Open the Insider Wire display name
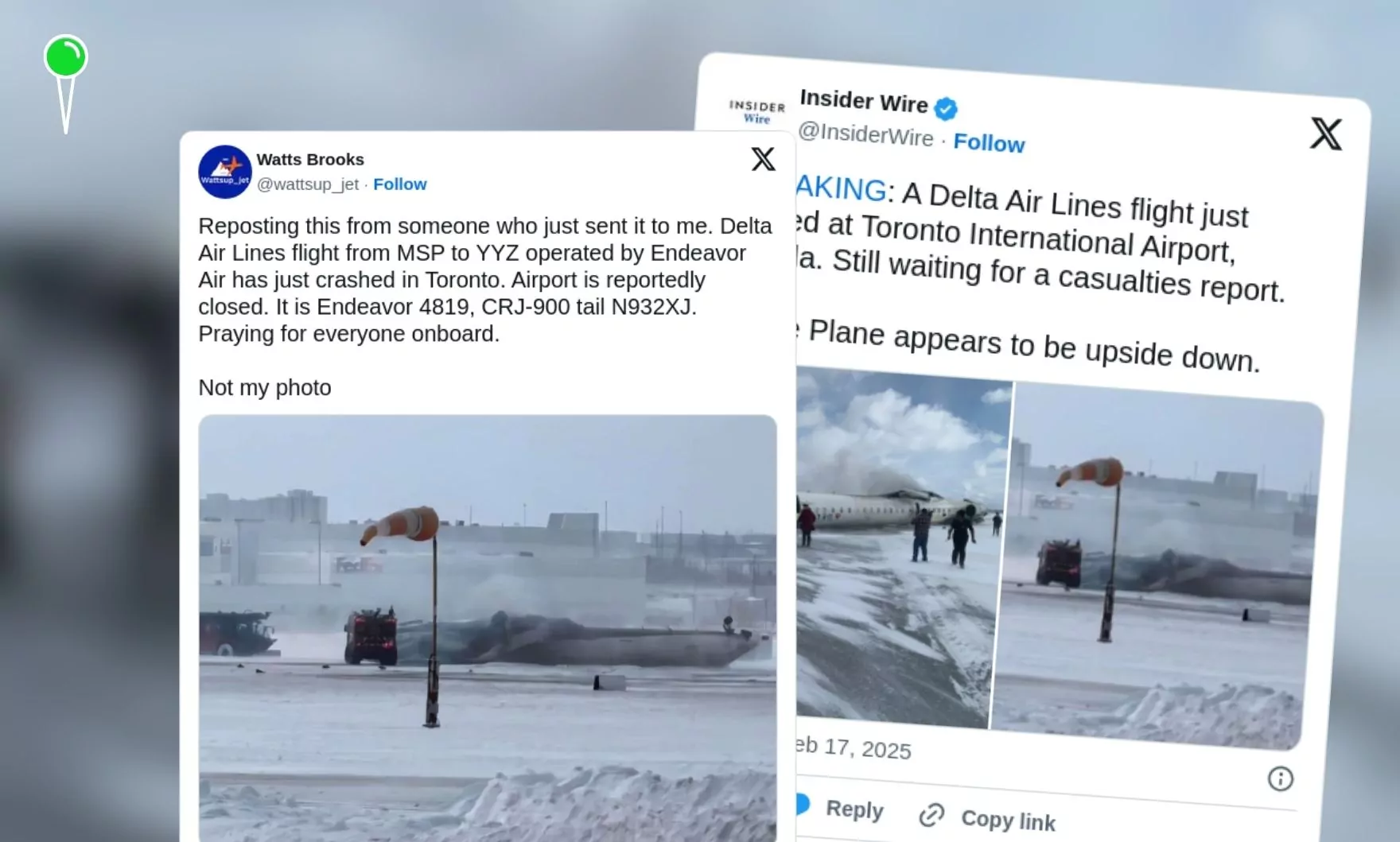Image resolution: width=1400 pixels, height=842 pixels. pyautogui.click(x=864, y=101)
